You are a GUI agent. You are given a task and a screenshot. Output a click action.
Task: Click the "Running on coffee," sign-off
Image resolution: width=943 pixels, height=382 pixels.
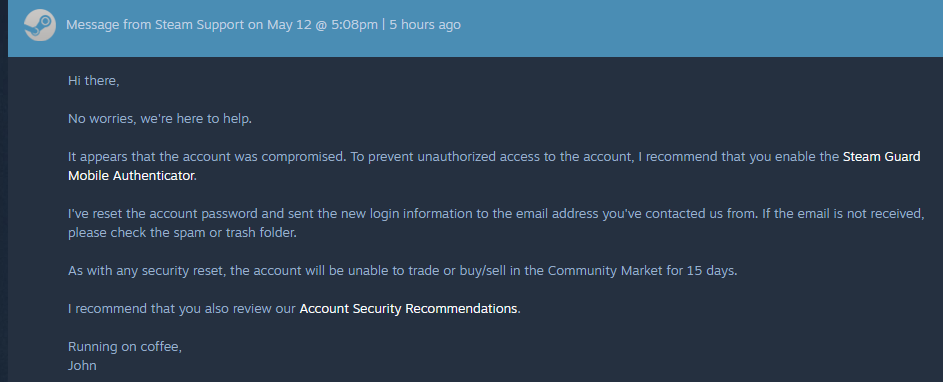tap(124, 347)
